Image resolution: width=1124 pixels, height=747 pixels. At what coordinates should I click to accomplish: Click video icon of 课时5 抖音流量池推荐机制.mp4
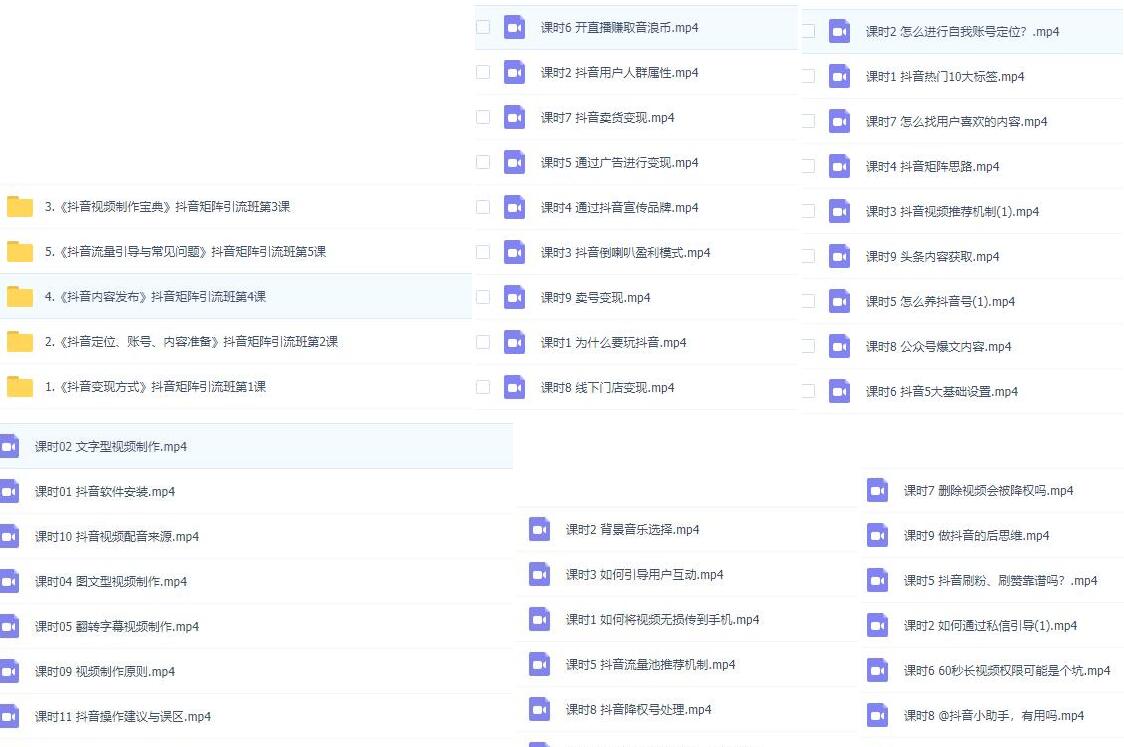[x=540, y=665]
